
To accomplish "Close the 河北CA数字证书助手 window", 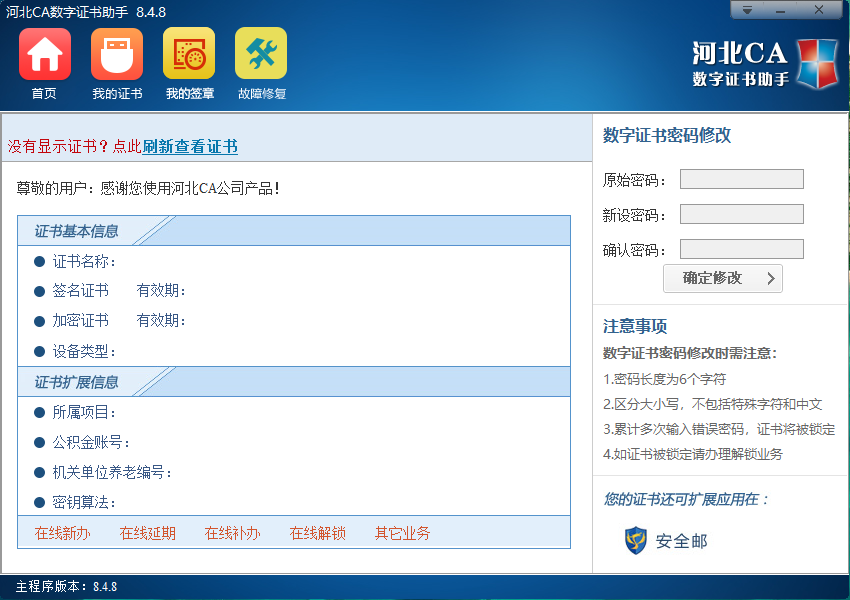I will 819,10.
